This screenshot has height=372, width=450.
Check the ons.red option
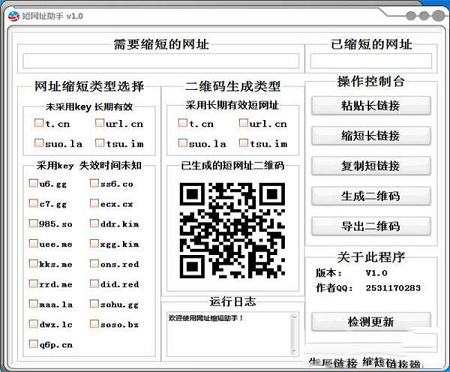[94, 264]
